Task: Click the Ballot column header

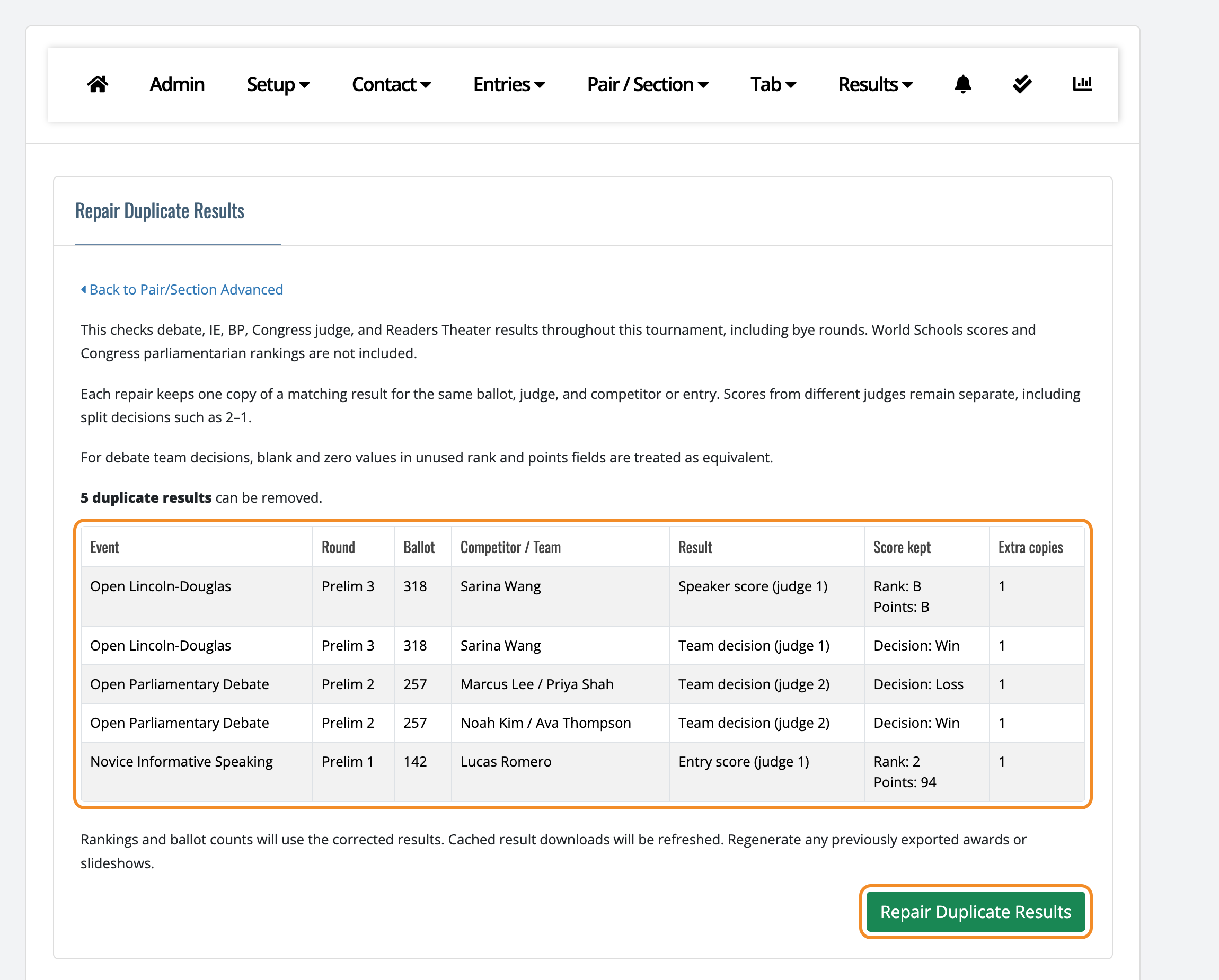Action: pyautogui.click(x=423, y=547)
